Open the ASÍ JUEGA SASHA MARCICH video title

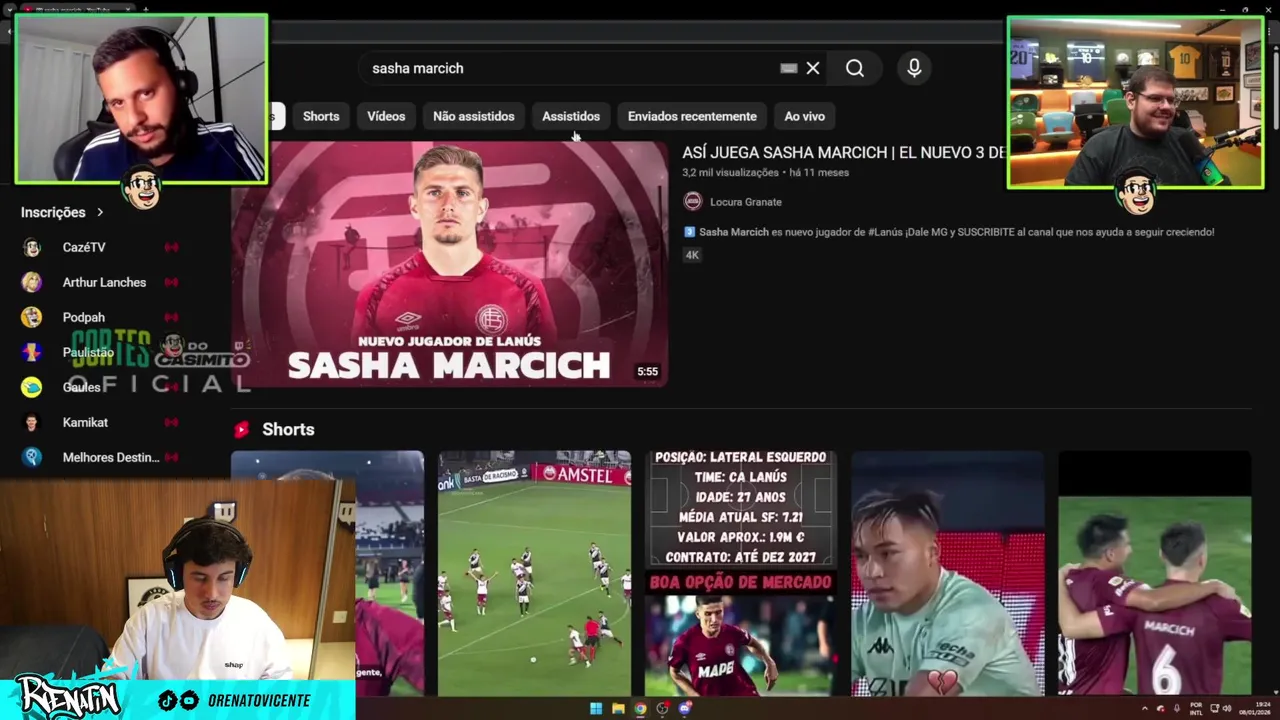coord(845,153)
